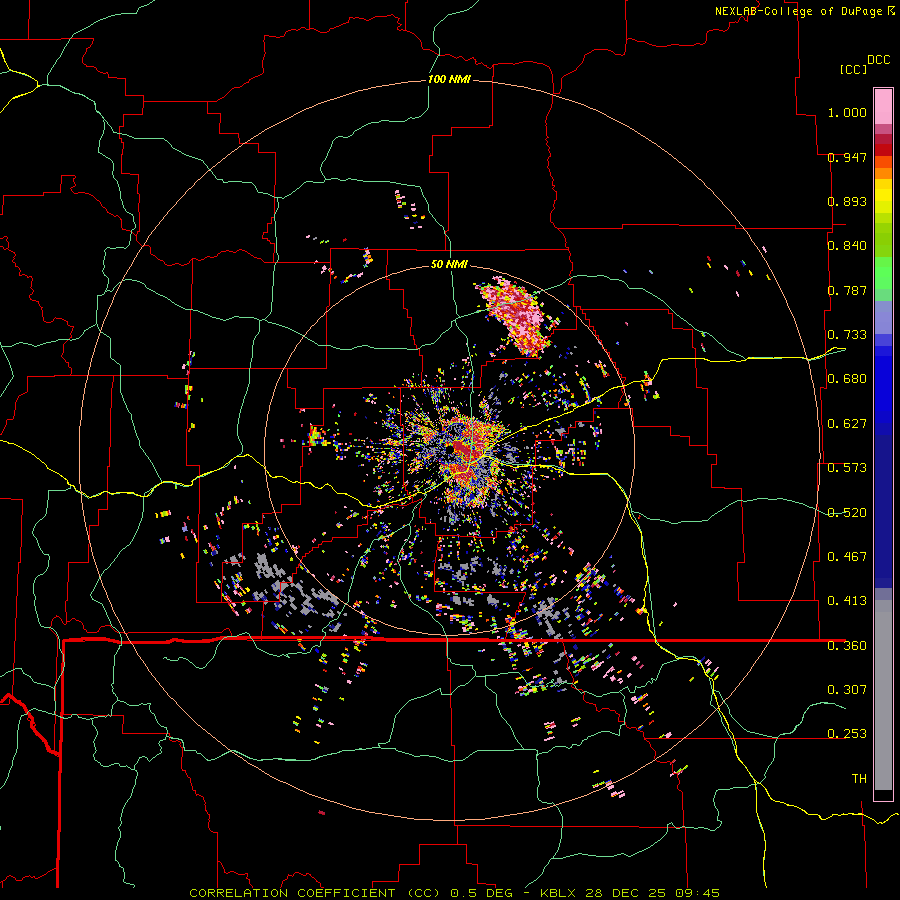This screenshot has height=900, width=900.
Task: Click the 0.307 legend value
Action: pos(847,689)
